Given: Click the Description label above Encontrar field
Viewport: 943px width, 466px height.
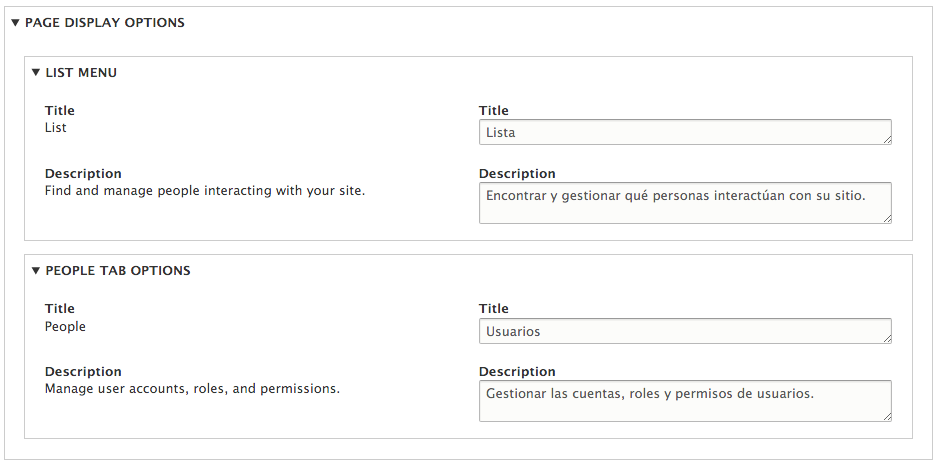Looking at the screenshot, I should (x=517, y=174).
